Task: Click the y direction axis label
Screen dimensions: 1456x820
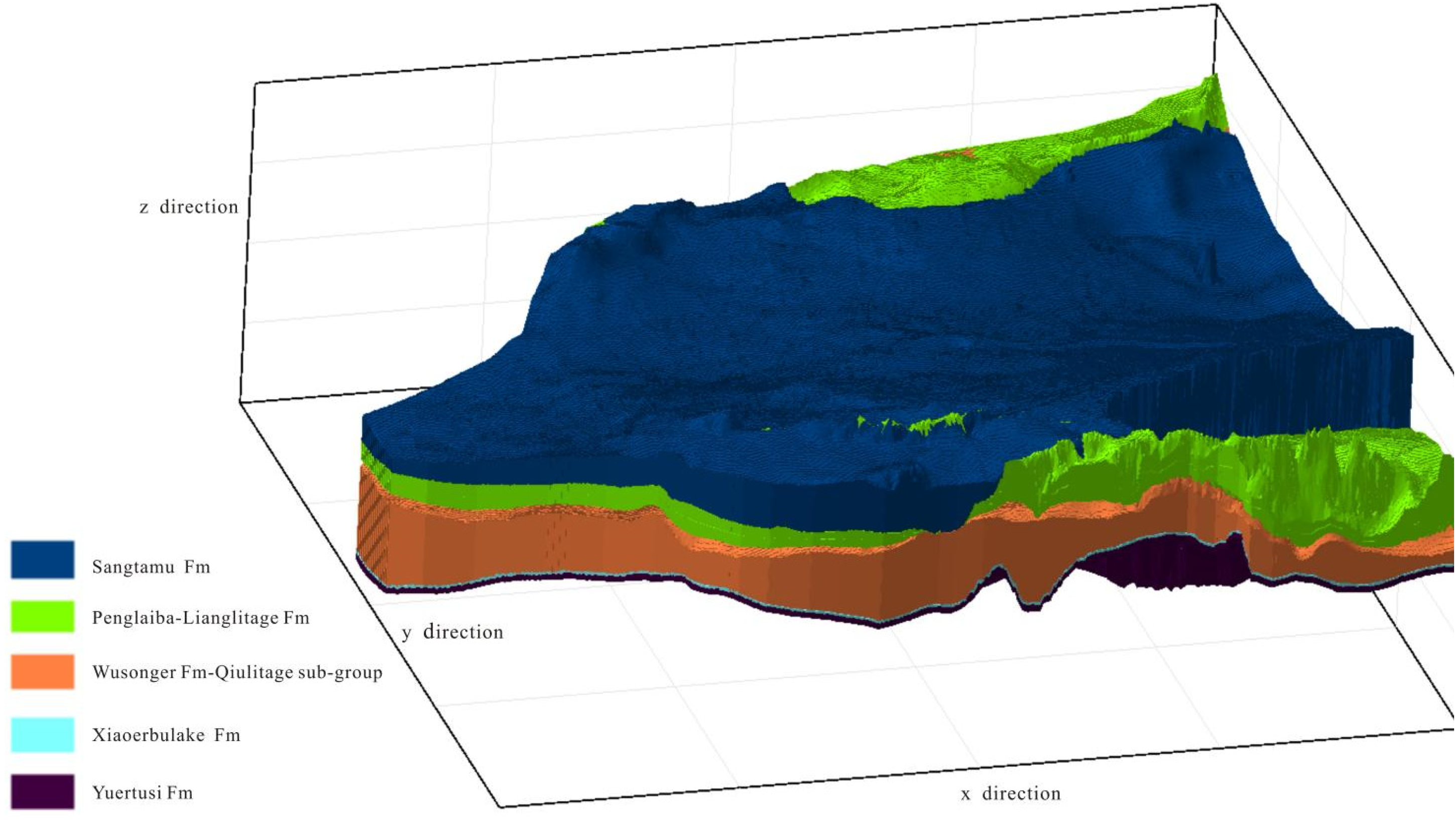Action: coord(452,632)
